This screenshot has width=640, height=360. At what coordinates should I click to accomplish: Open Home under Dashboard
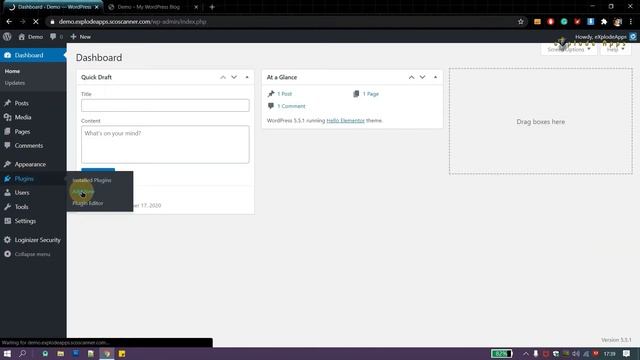[x=12, y=71]
